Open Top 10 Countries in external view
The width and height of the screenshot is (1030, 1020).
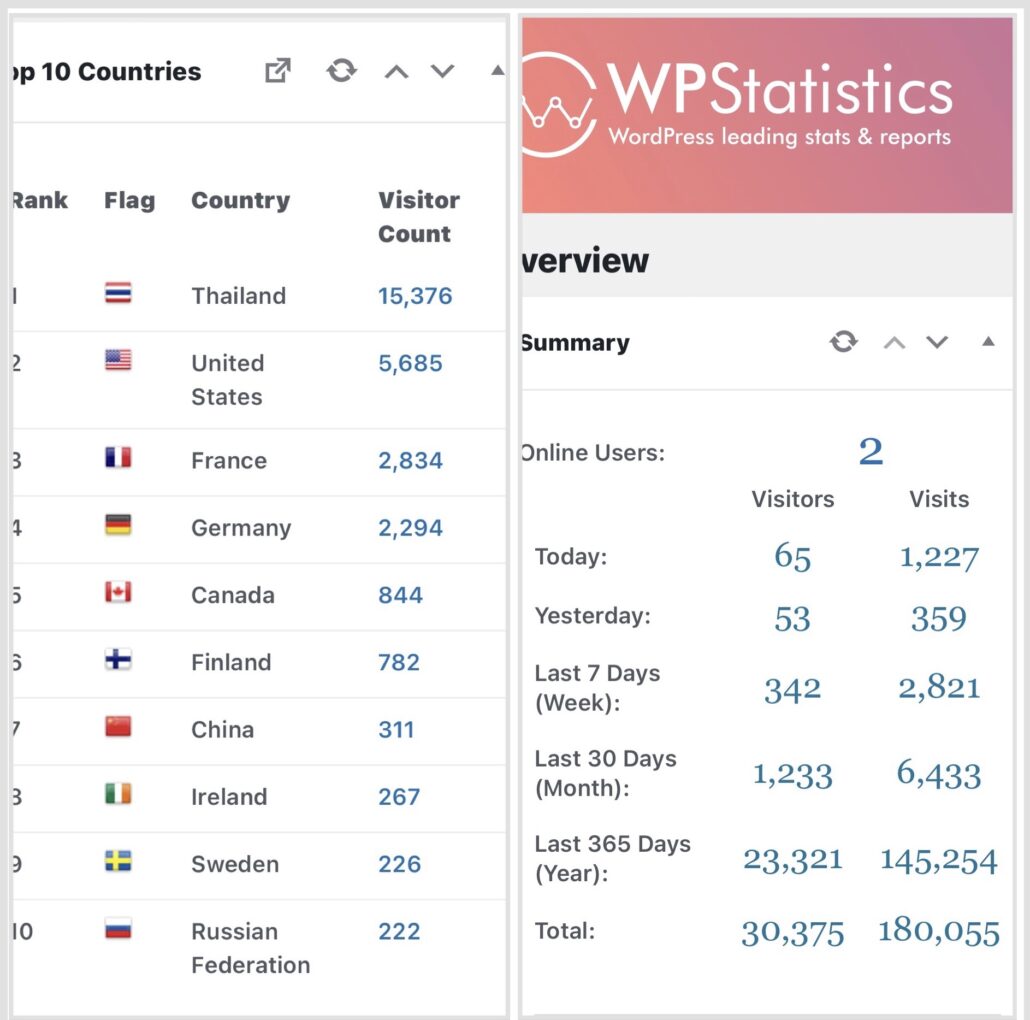(x=277, y=71)
